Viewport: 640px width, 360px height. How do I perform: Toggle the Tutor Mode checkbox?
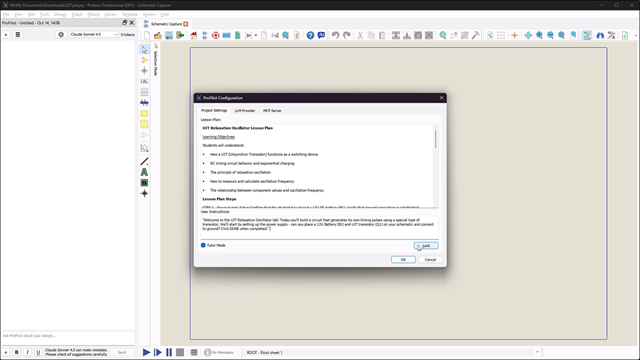click(x=203, y=245)
